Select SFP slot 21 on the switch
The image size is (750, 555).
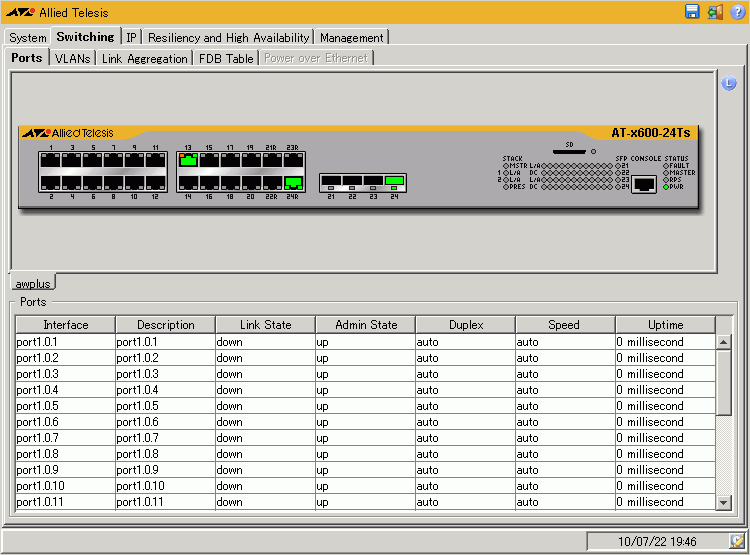click(x=331, y=182)
